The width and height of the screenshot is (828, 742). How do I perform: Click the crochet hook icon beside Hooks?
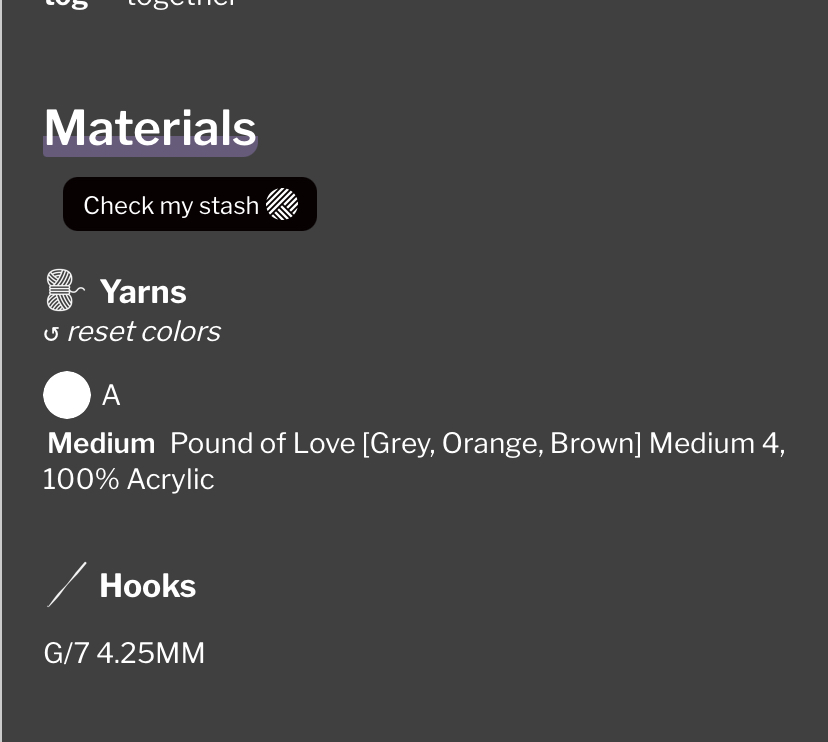tap(67, 585)
